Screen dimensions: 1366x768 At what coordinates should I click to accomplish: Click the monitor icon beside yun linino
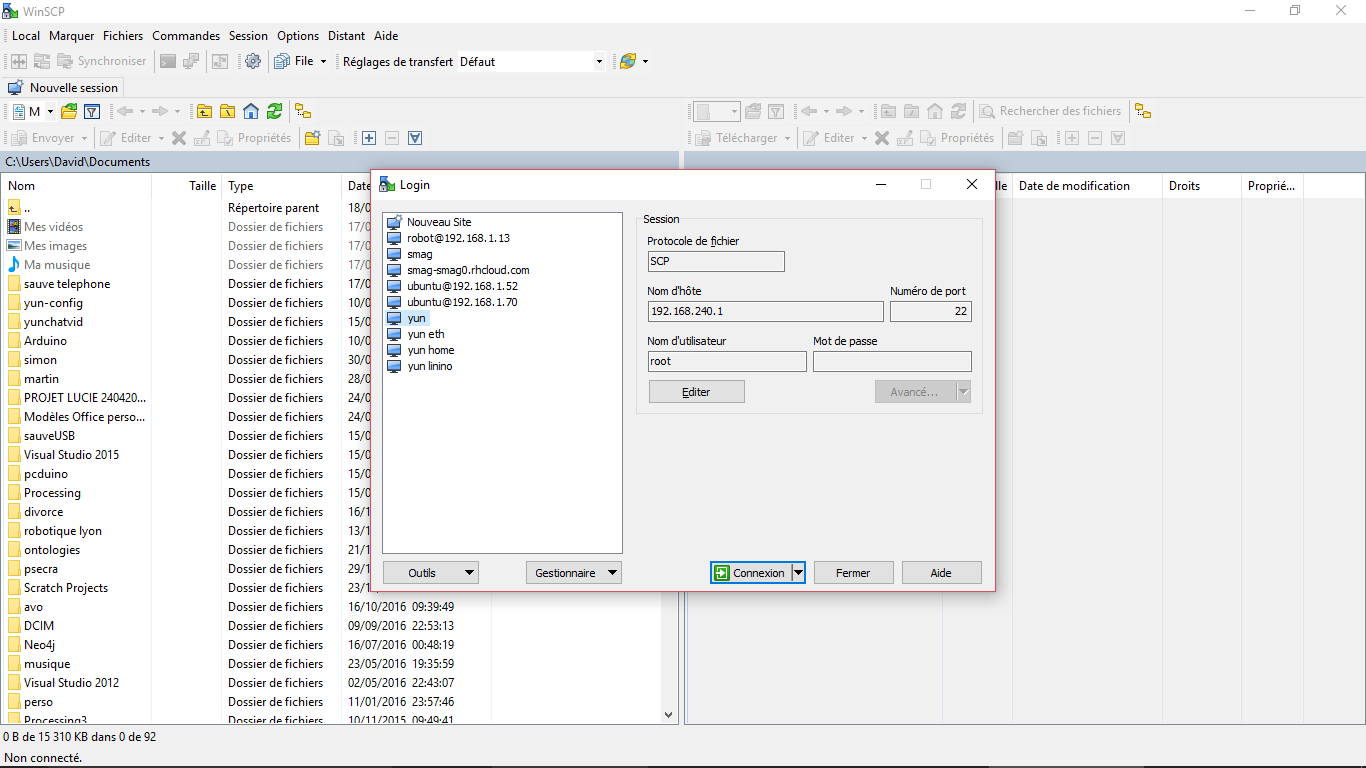click(x=394, y=366)
